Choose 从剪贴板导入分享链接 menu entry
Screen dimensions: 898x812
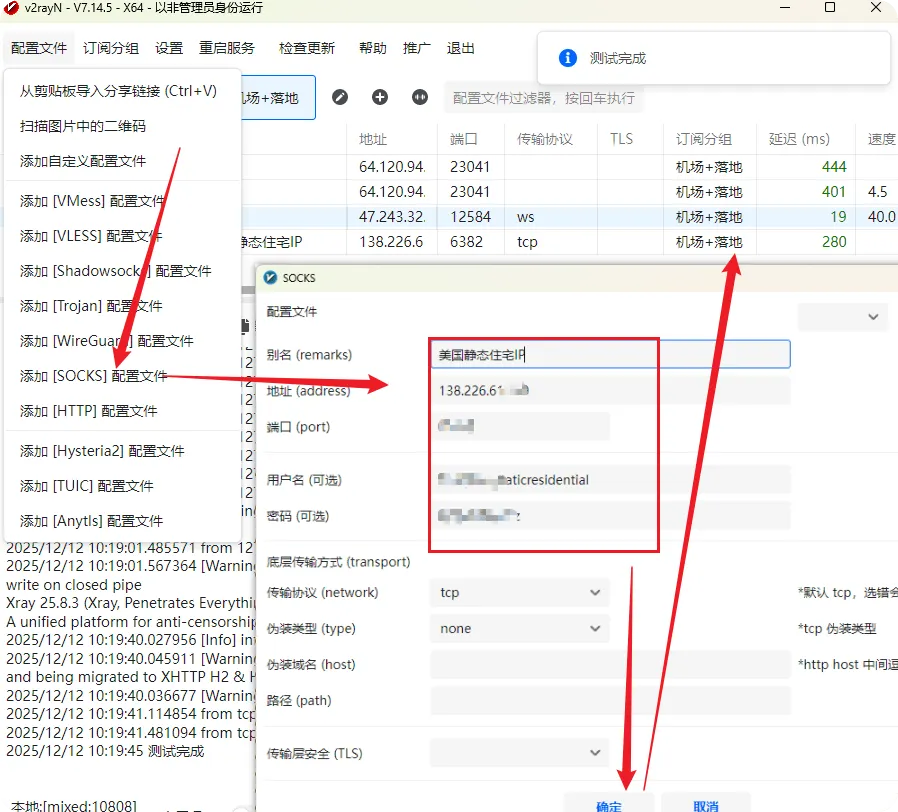[x=122, y=91]
